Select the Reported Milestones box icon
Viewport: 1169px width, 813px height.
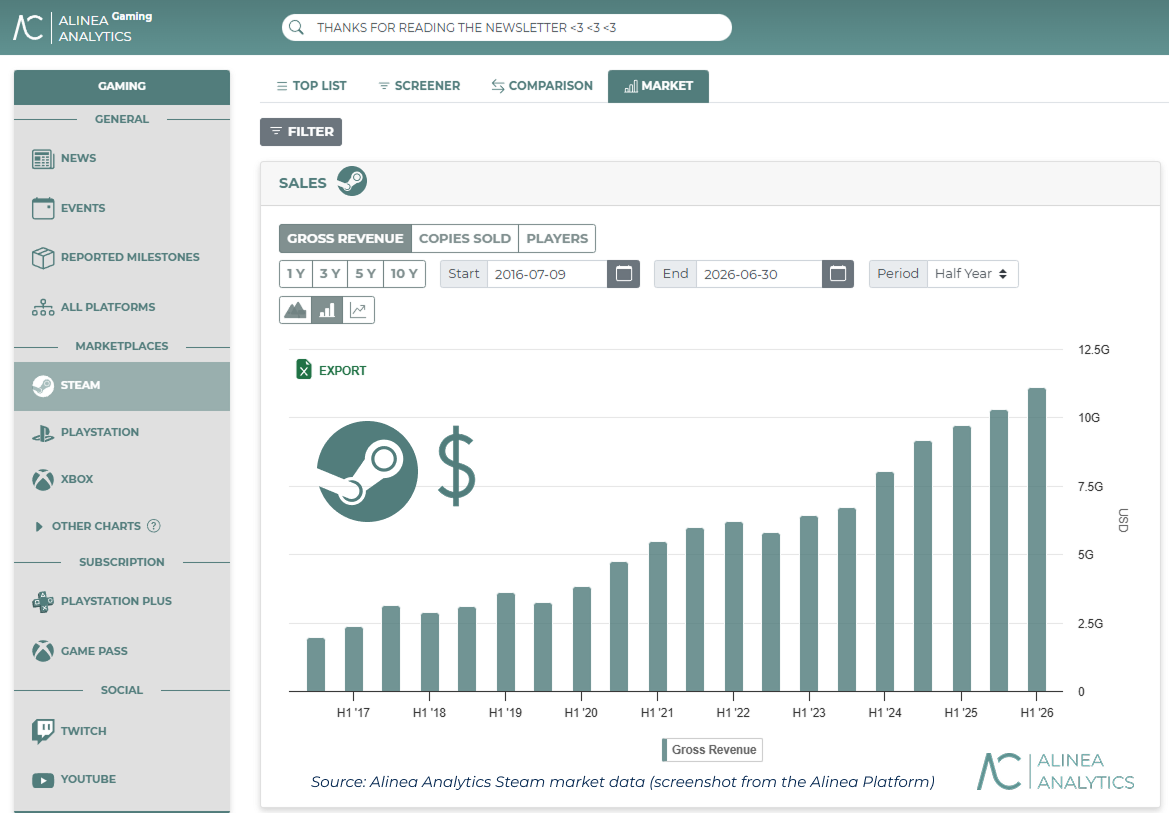click(x=43, y=257)
